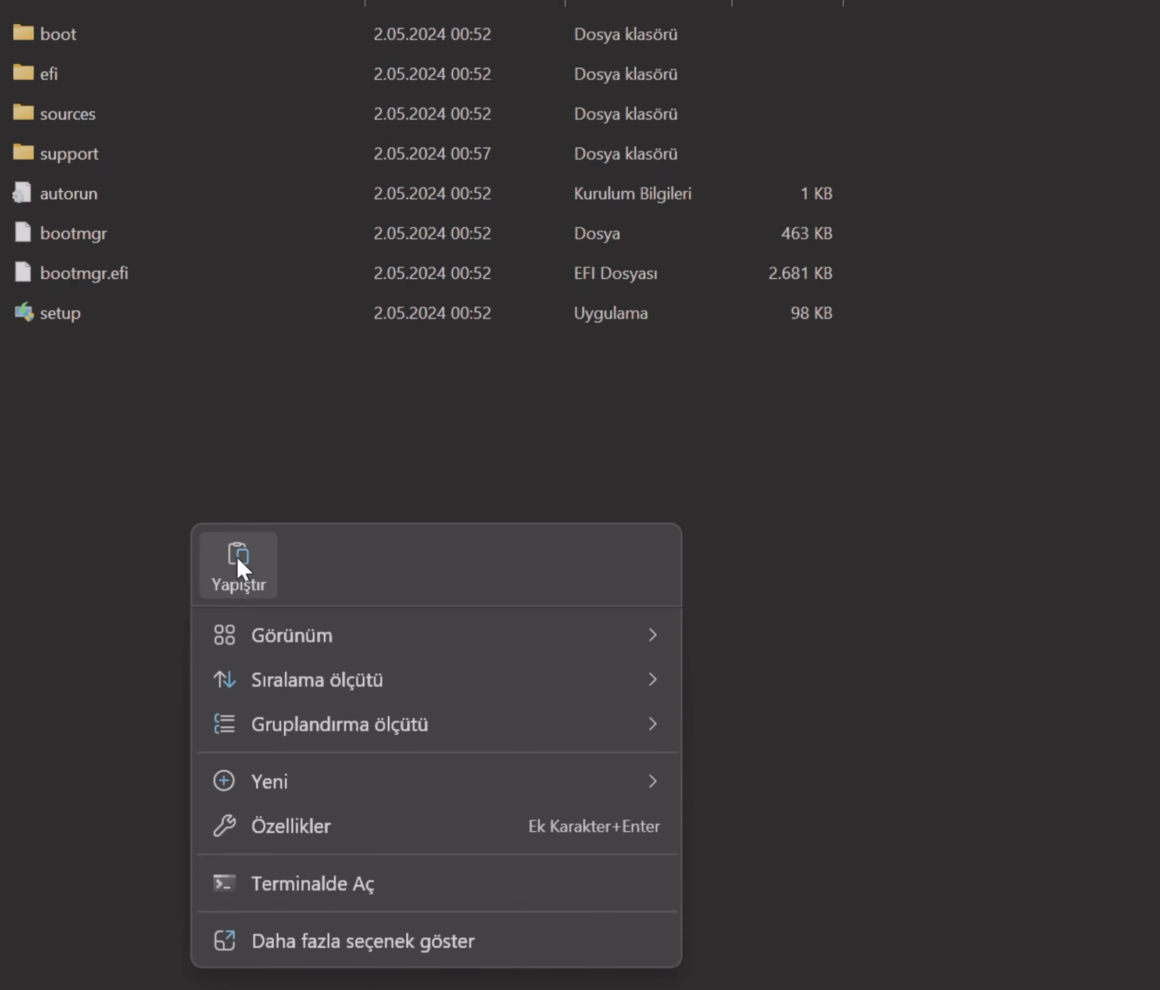Click the Özellikler wrench icon
The height and width of the screenshot is (990, 1160).
coord(224,826)
